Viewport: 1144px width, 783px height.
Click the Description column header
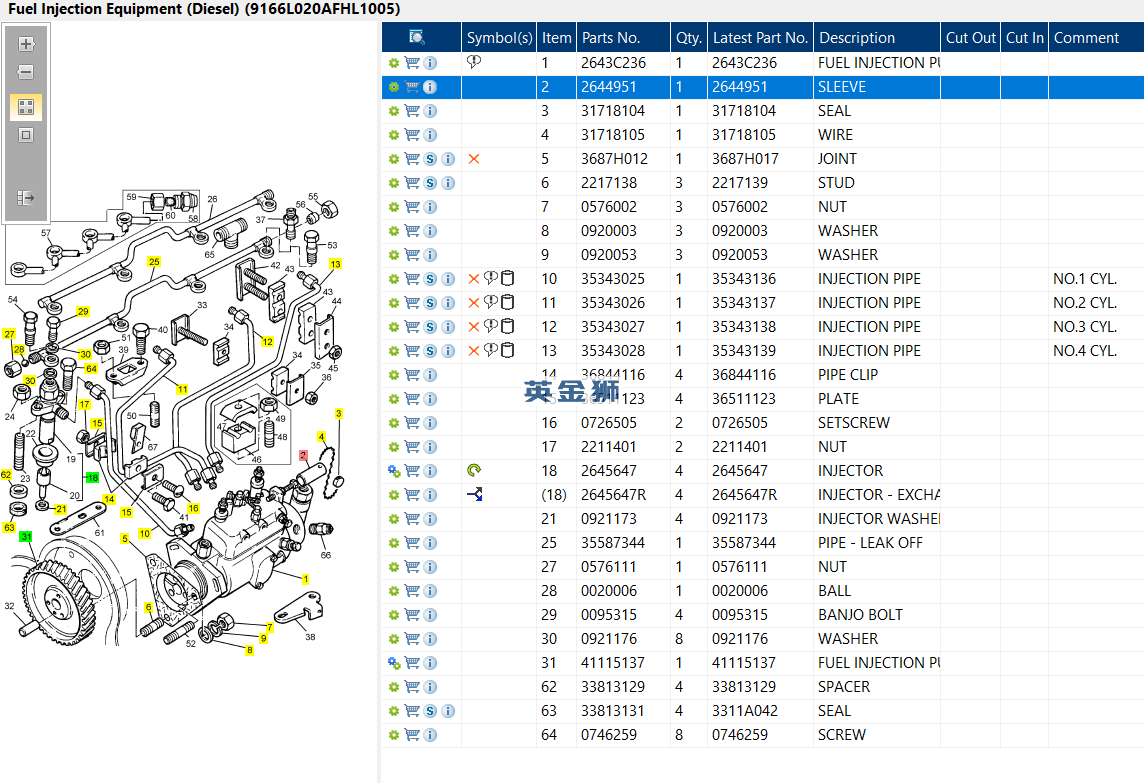pyautogui.click(x=877, y=37)
